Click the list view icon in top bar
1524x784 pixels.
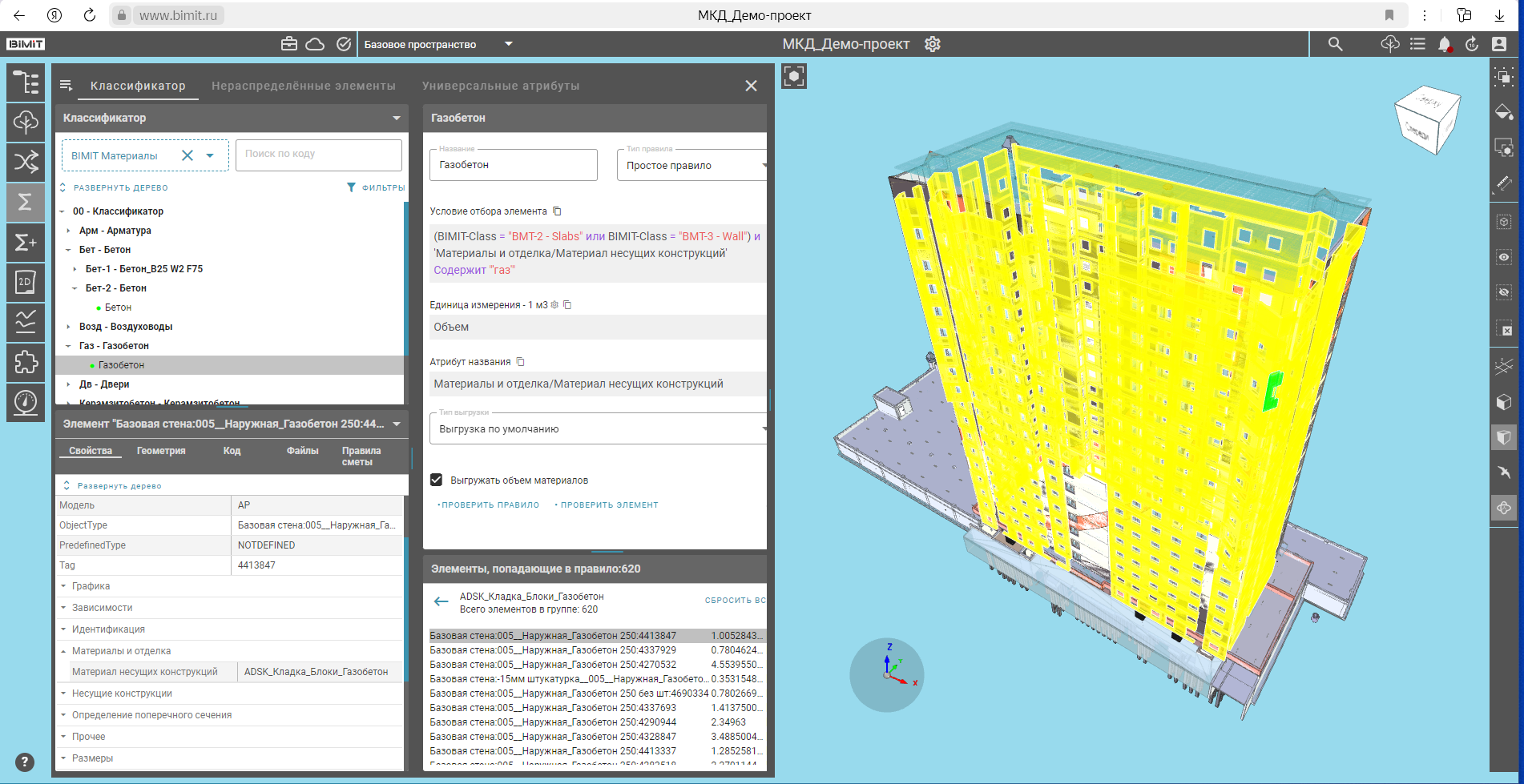1417,44
